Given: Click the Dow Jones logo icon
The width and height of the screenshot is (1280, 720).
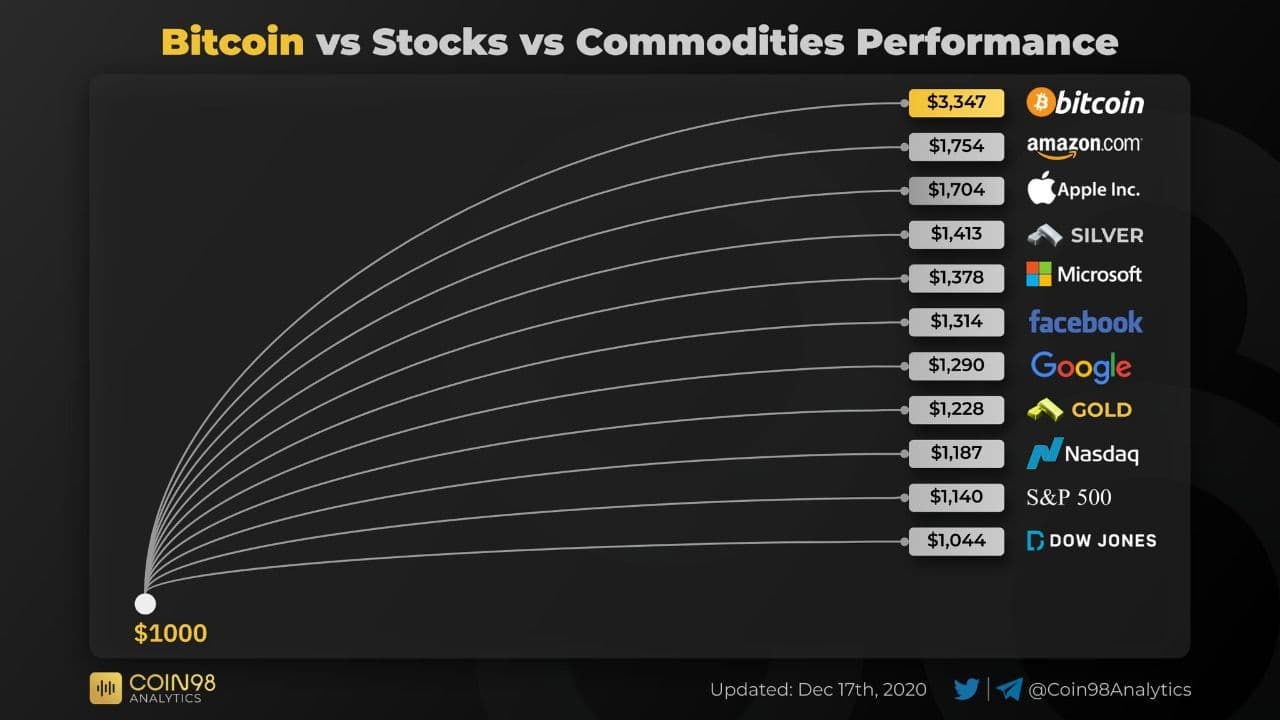Looking at the screenshot, I should click(x=1036, y=541).
